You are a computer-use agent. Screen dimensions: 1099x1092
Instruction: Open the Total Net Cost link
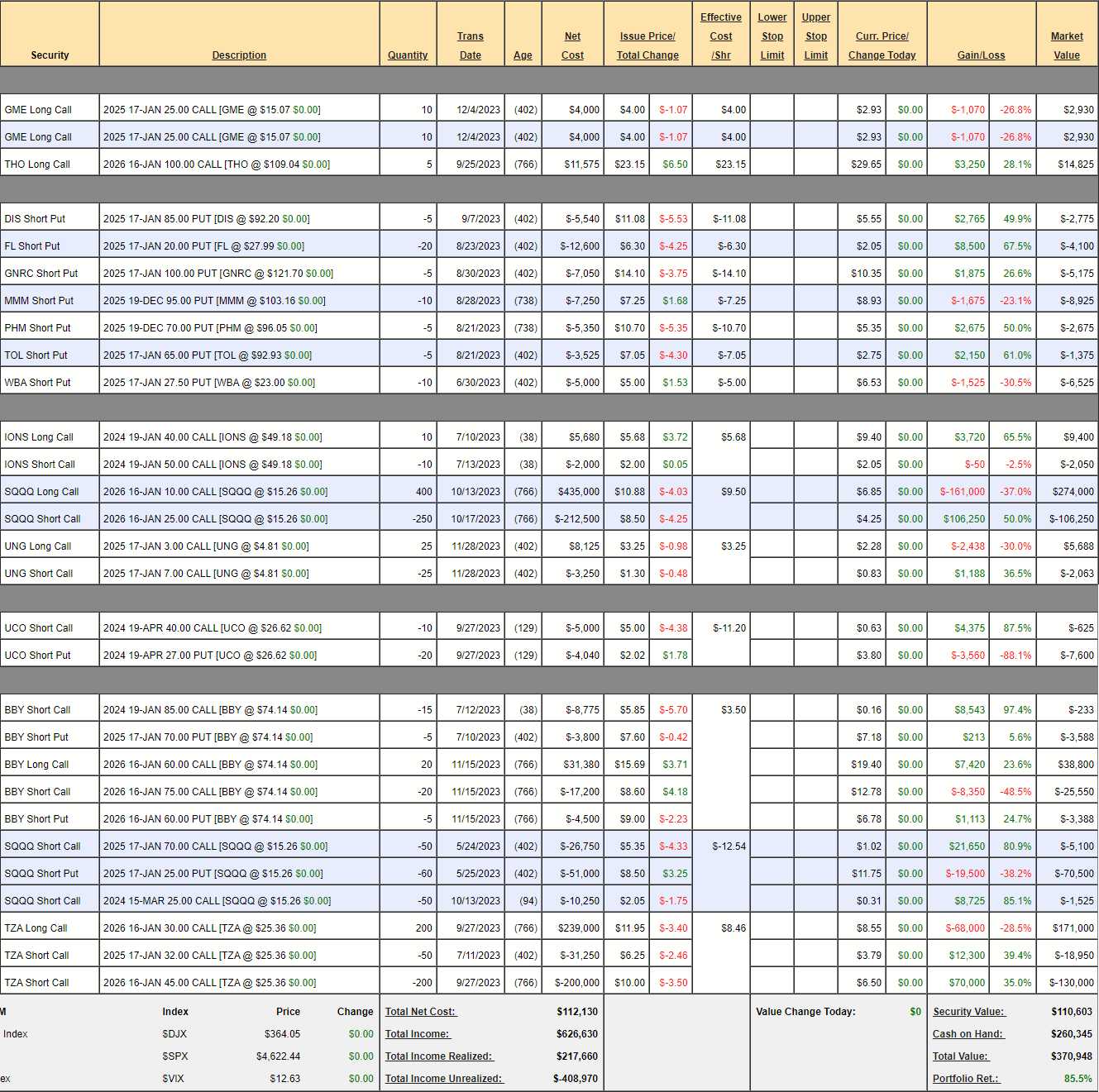[x=421, y=1012]
